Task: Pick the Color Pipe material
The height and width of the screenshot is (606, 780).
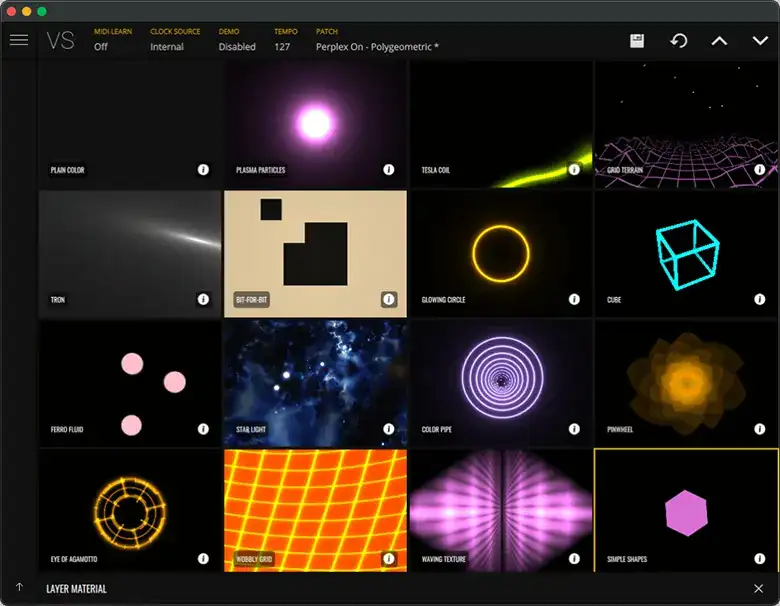Action: point(501,384)
